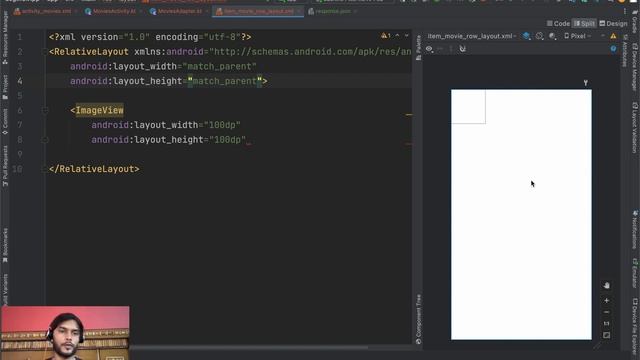This screenshot has height=360, width=640.
Task: Click the horizontal scrollbar under the editor
Action: coord(249,347)
